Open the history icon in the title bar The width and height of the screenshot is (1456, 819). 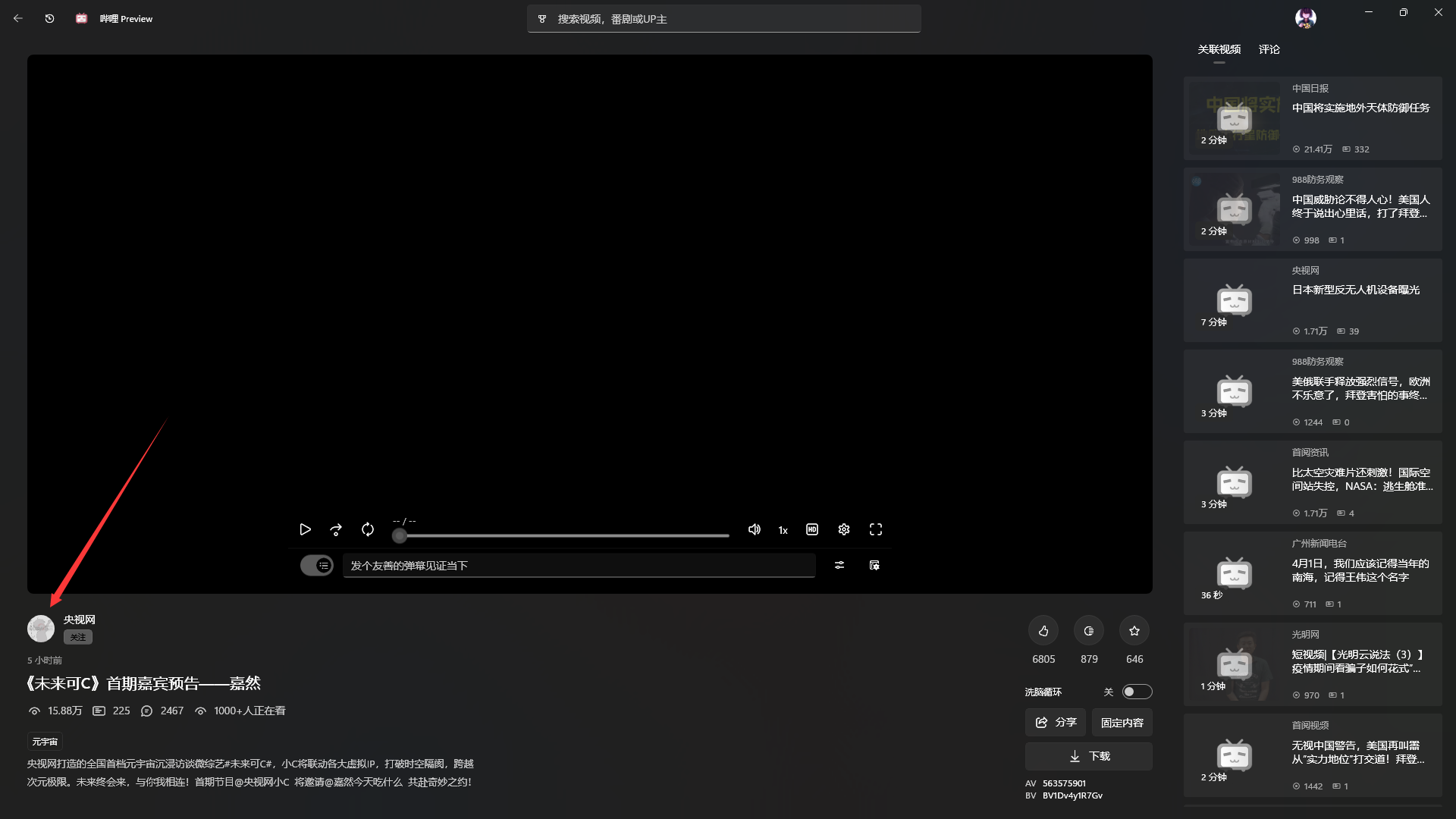[x=50, y=18]
